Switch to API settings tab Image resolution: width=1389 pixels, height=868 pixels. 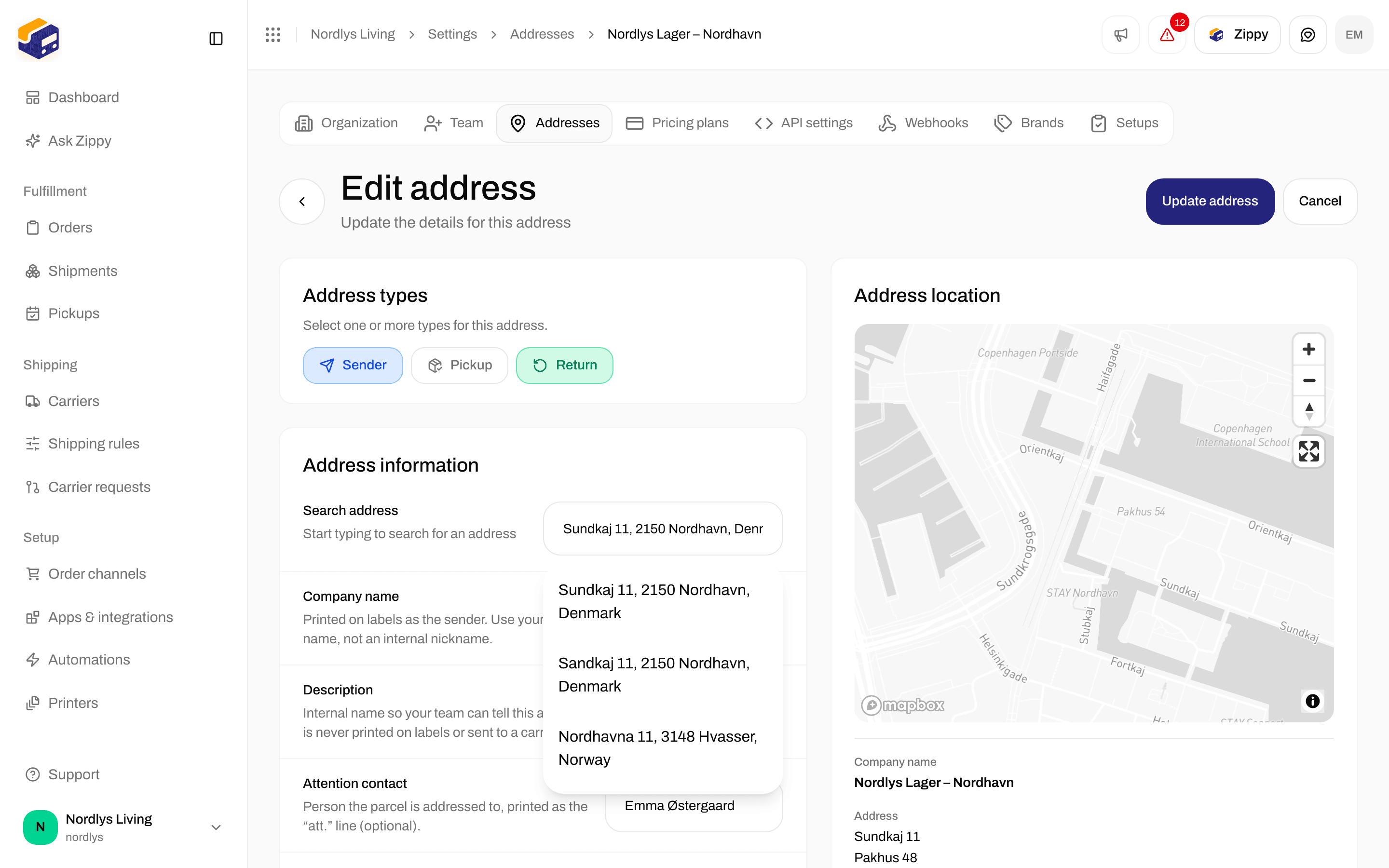tap(803, 123)
